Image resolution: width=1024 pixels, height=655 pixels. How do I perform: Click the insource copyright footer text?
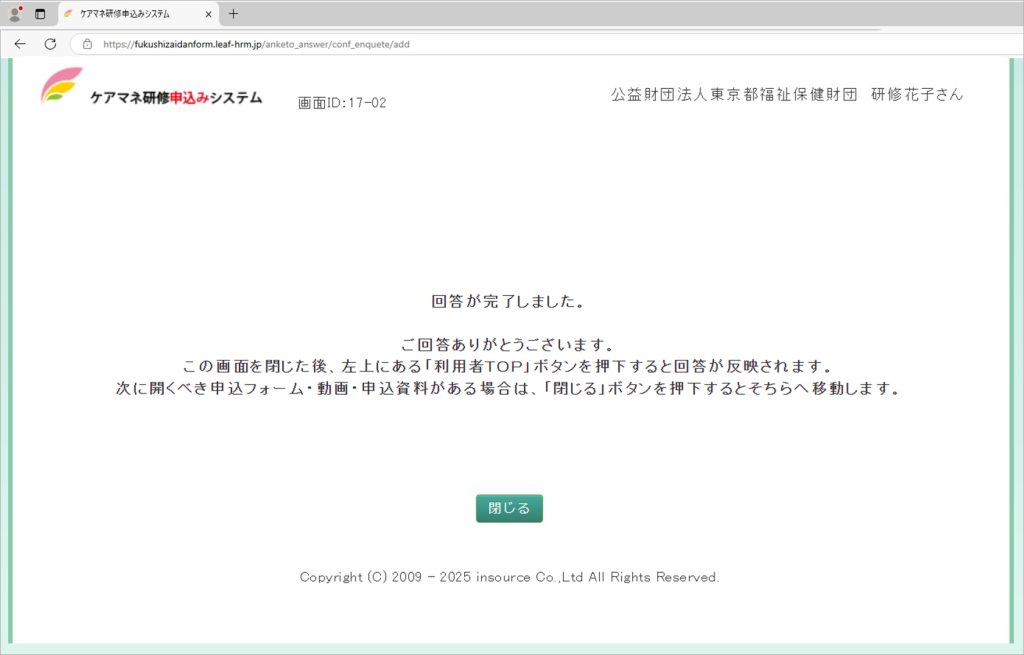[x=509, y=577]
